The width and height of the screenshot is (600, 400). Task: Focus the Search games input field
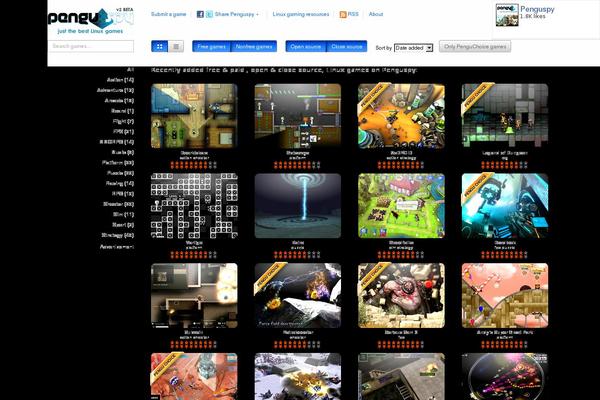pyautogui.click(x=91, y=46)
